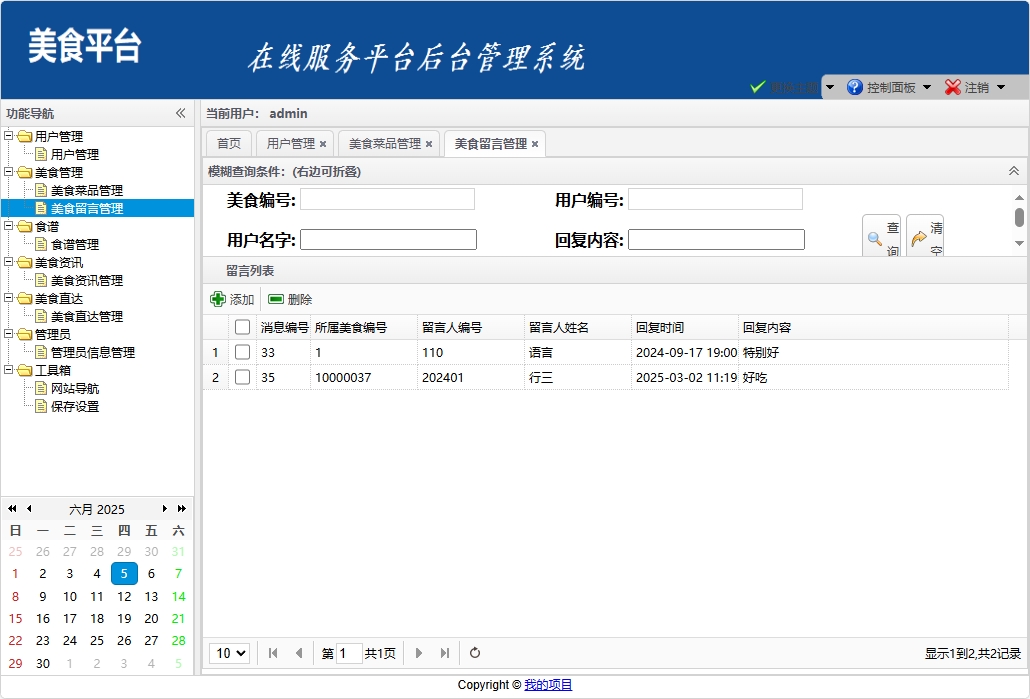
Task: Open the 用户管理 tab
Action: pyautogui.click(x=290, y=143)
